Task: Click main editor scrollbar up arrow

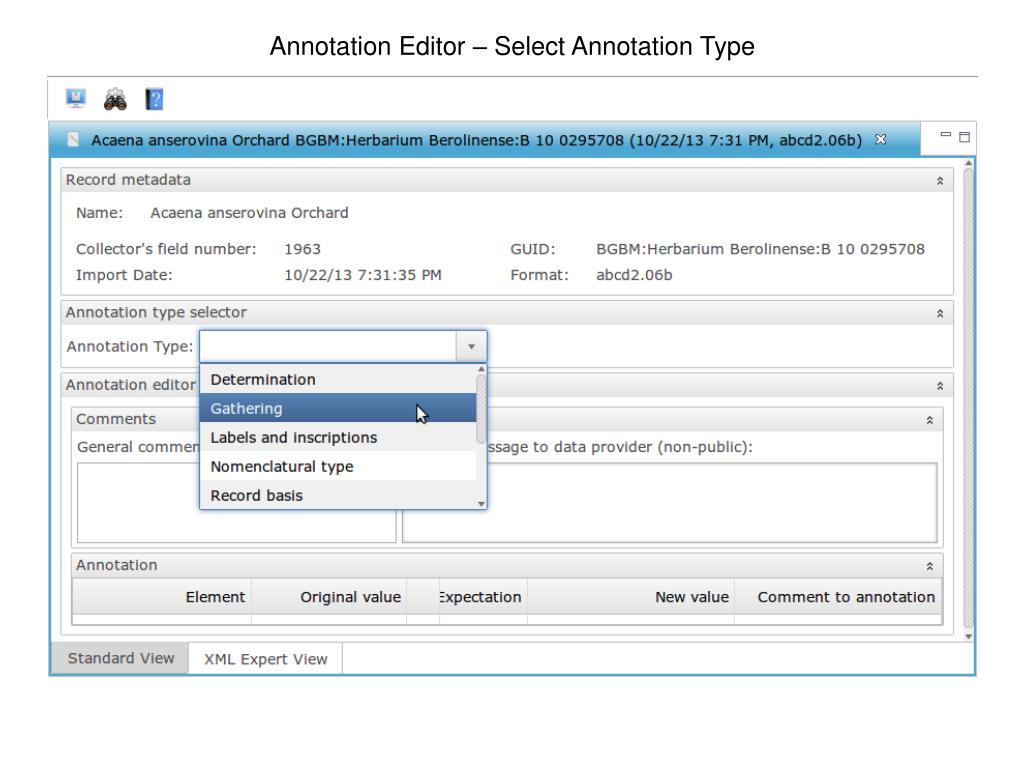Action: tap(968, 162)
